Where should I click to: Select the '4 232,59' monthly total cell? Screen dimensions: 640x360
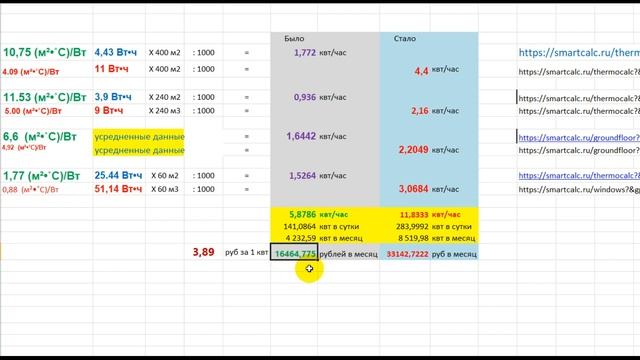302,238
